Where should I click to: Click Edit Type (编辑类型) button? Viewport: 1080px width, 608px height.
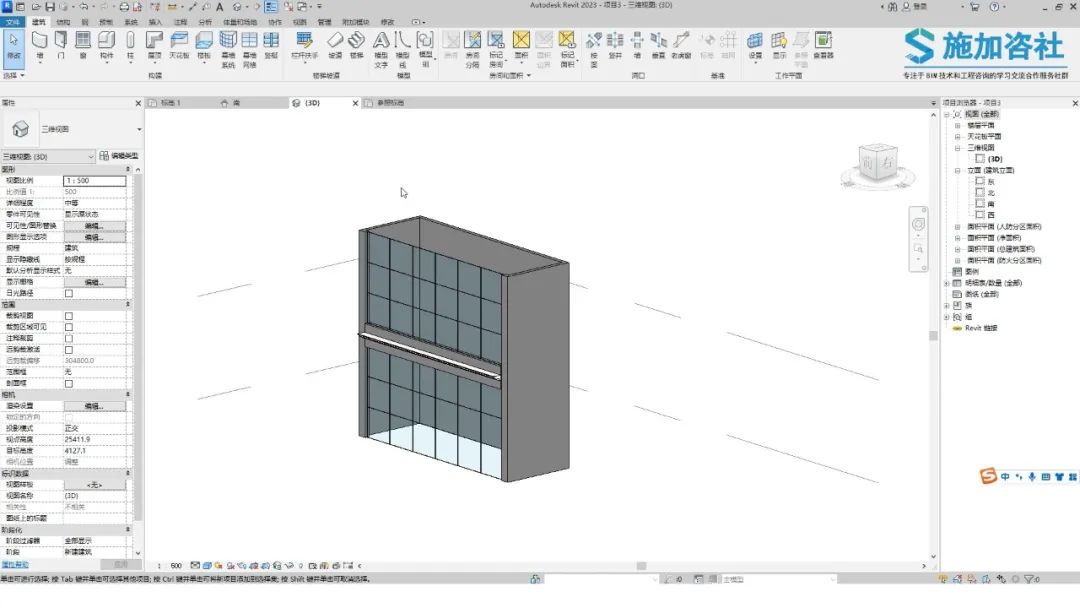pos(119,156)
